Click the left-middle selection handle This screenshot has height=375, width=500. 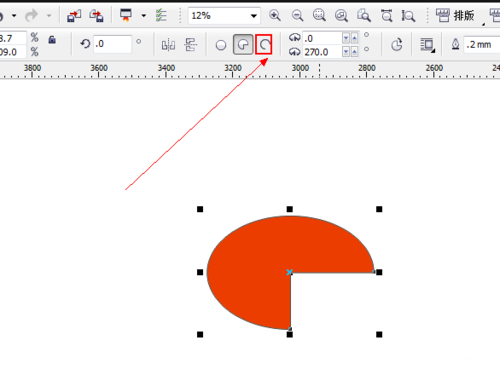[200, 272]
